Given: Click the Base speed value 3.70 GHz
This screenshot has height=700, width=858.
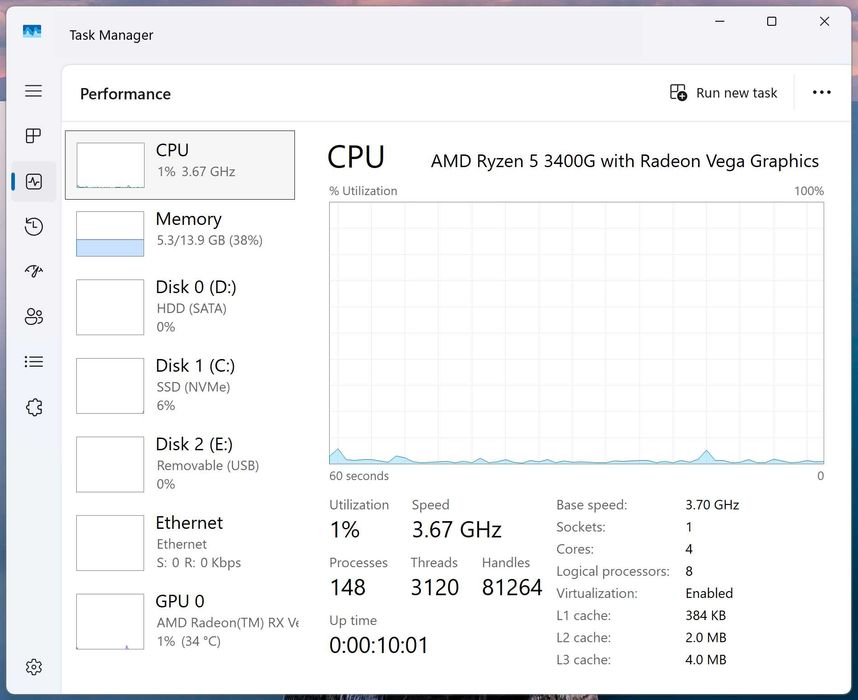Looking at the screenshot, I should 712,505.
